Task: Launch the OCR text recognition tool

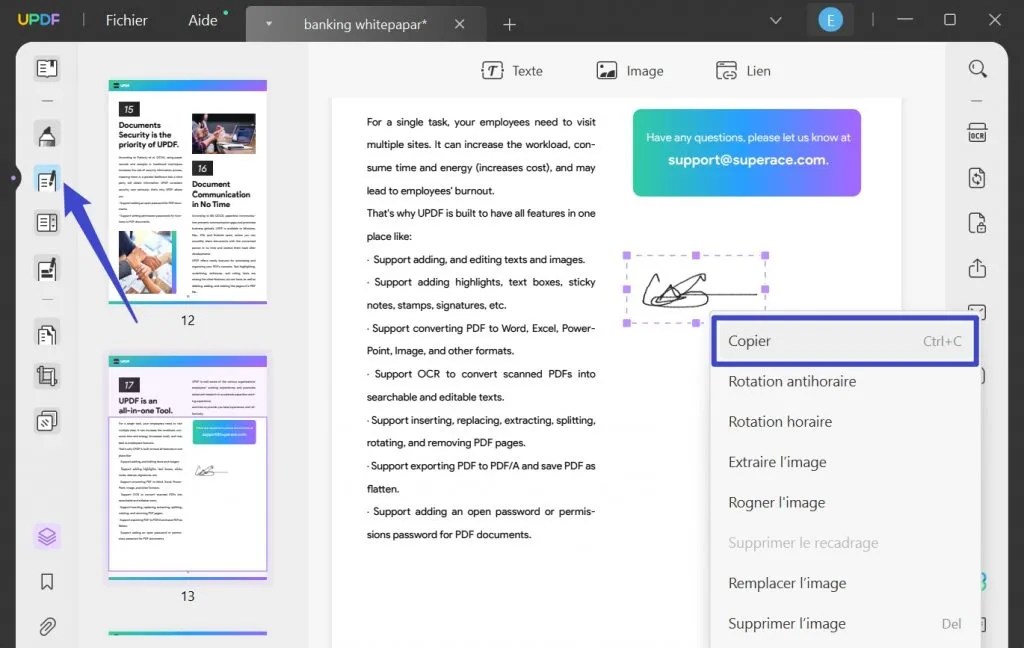Action: click(x=978, y=131)
